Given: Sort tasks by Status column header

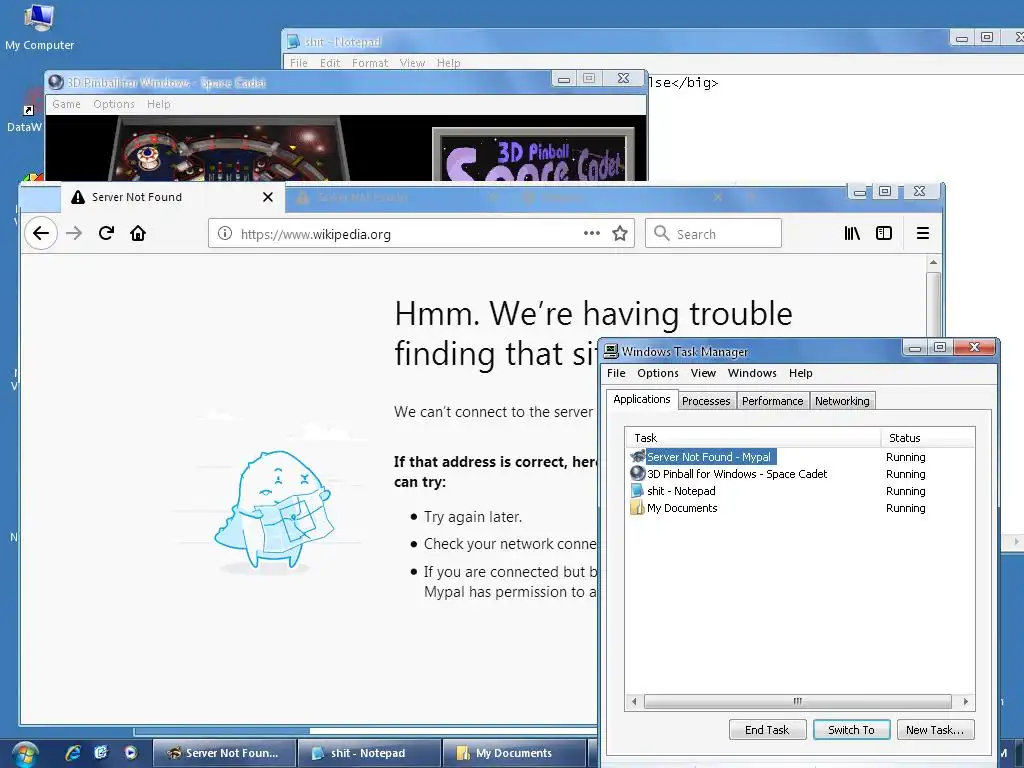Looking at the screenshot, I should 927,438.
